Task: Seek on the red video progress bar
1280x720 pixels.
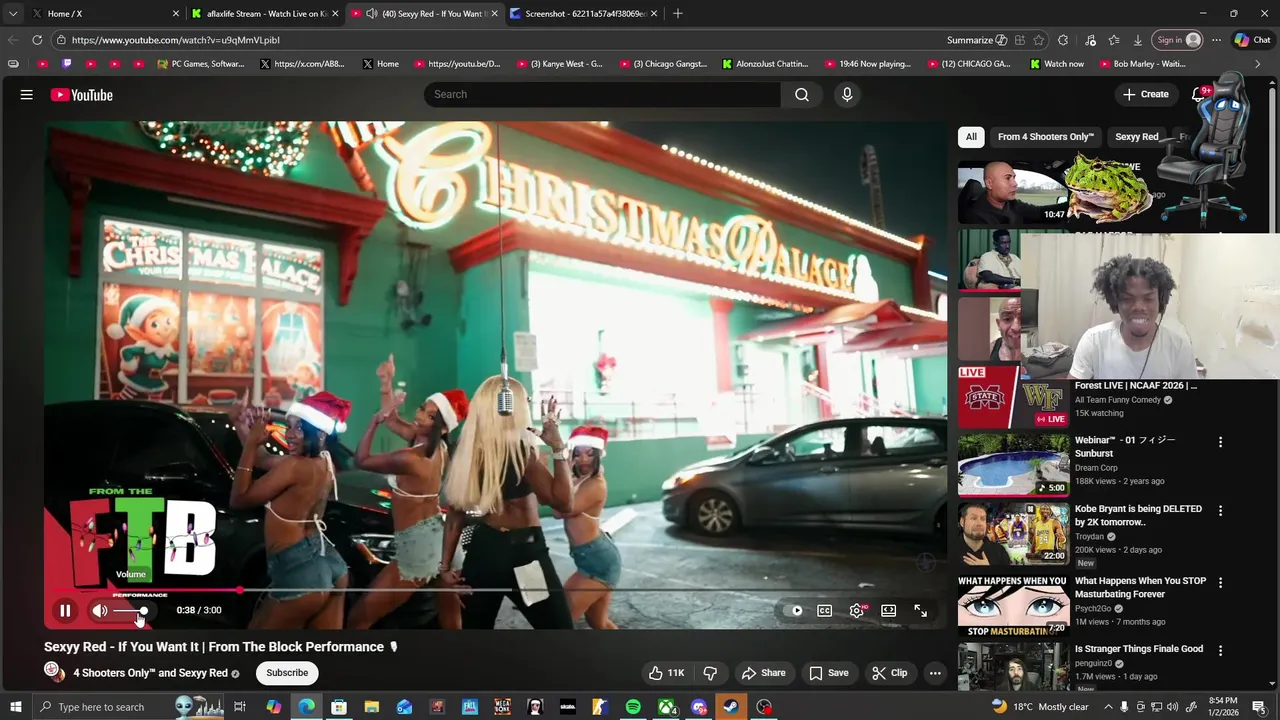Action: coord(495,590)
